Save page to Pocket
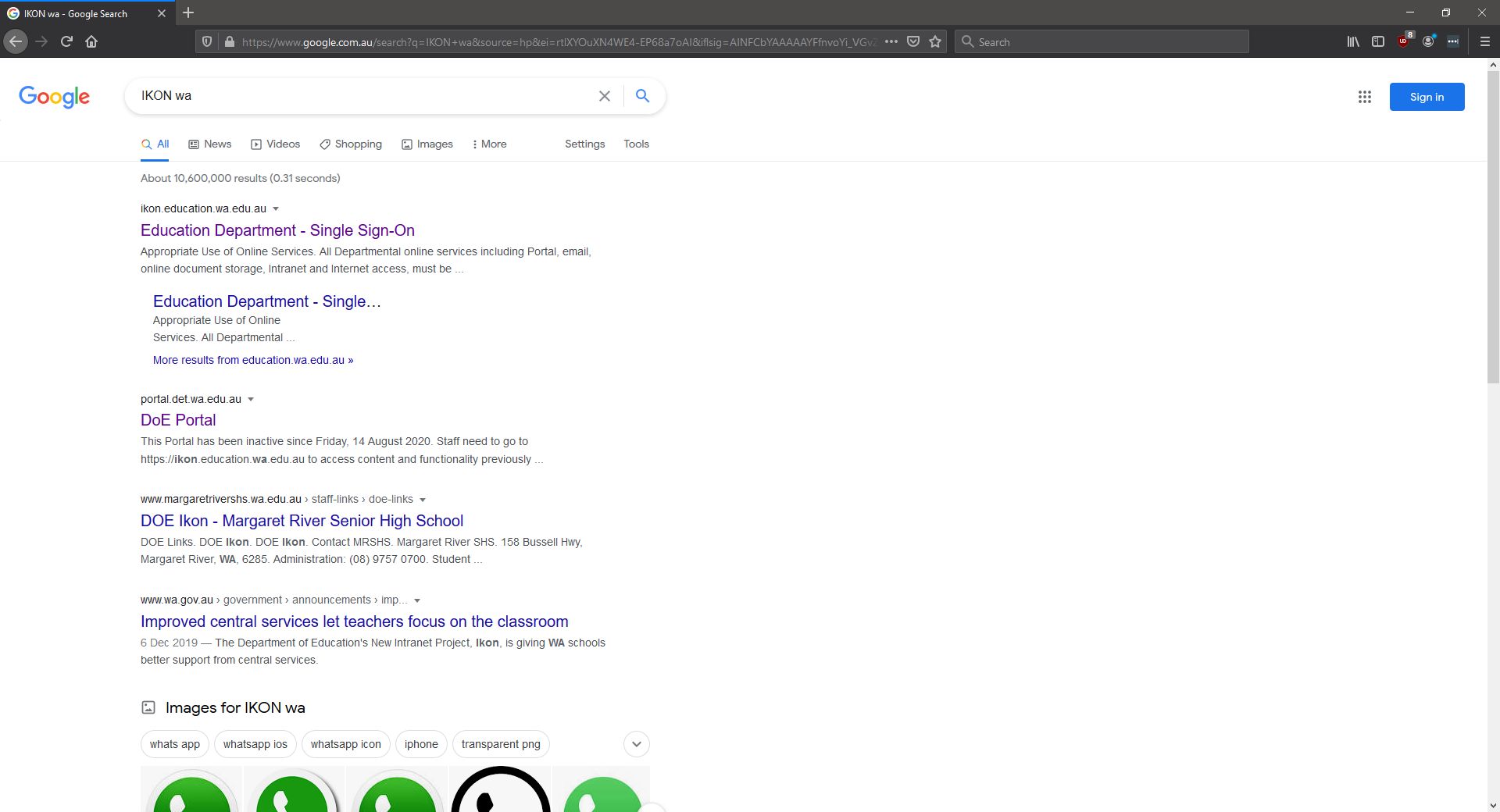The height and width of the screenshot is (812, 1500). [x=913, y=41]
